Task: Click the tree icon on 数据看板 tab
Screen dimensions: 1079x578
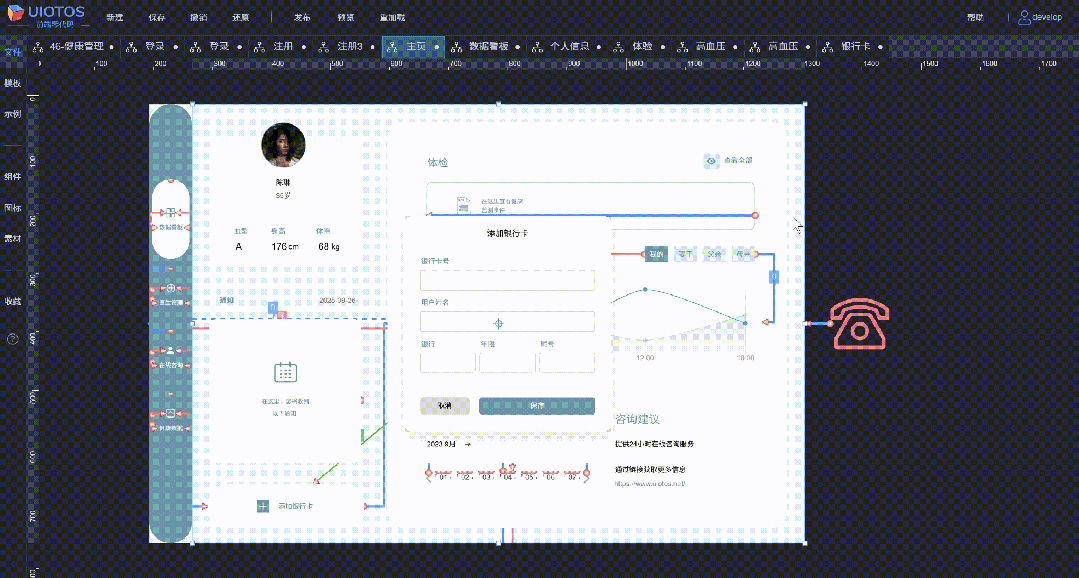Action: click(456, 47)
